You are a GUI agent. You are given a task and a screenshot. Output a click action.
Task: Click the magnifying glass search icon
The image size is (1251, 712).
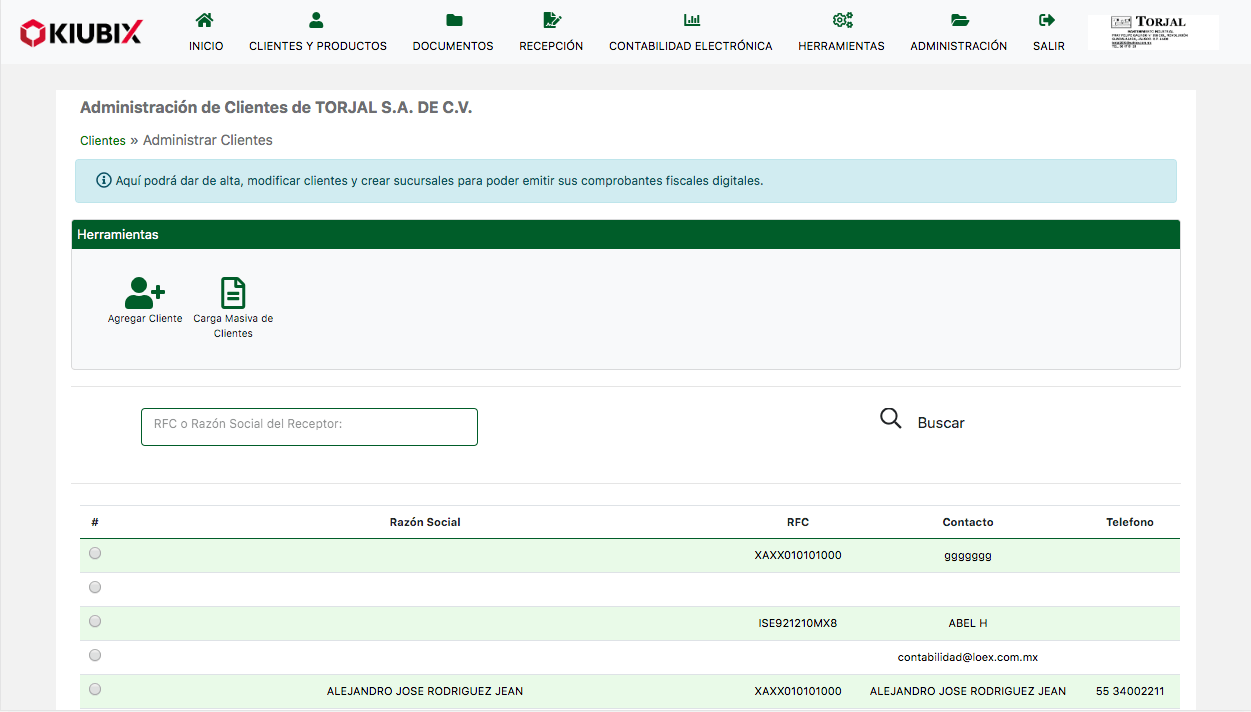coord(890,419)
